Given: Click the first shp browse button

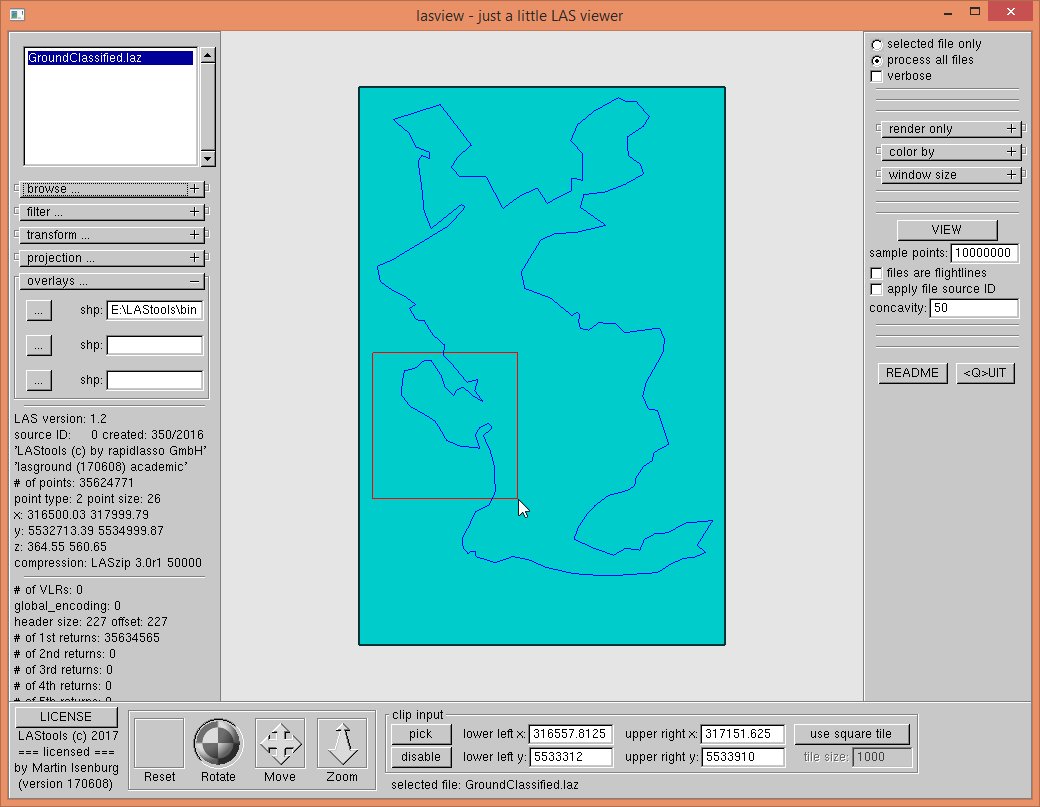Looking at the screenshot, I should (38, 311).
